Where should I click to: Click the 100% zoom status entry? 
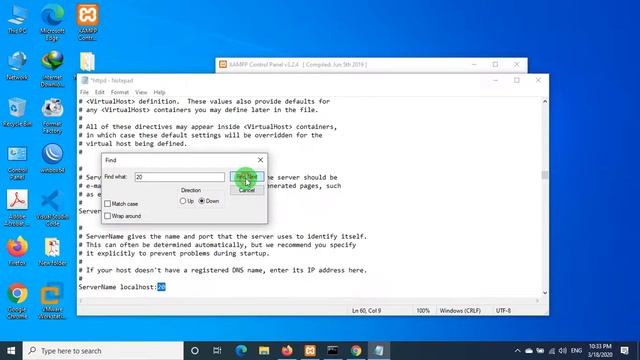point(423,311)
